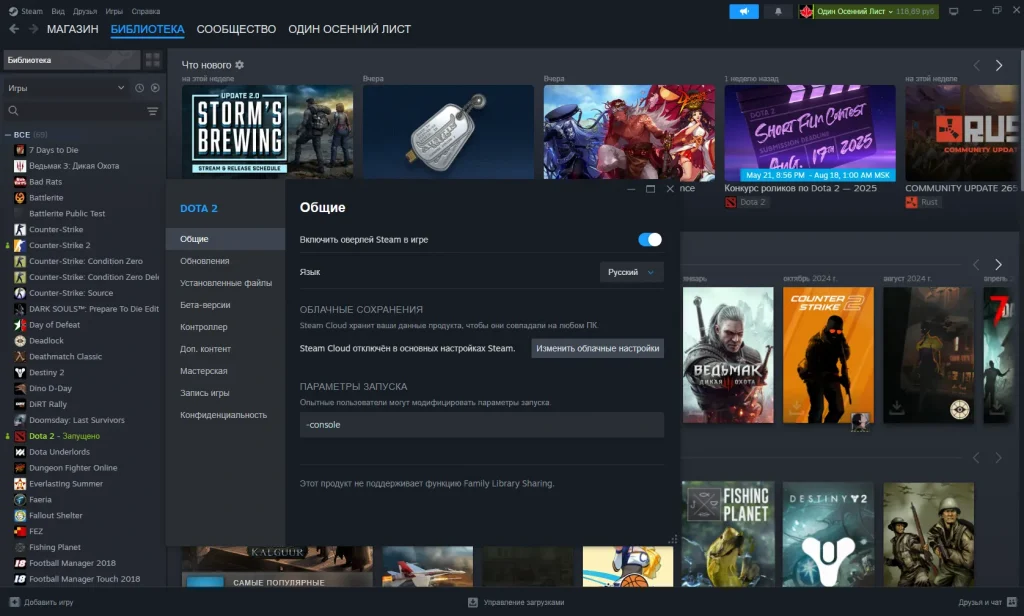Image resolution: width=1024 pixels, height=616 pixels.
Task: Select the Мастерская section
Action: (225, 371)
